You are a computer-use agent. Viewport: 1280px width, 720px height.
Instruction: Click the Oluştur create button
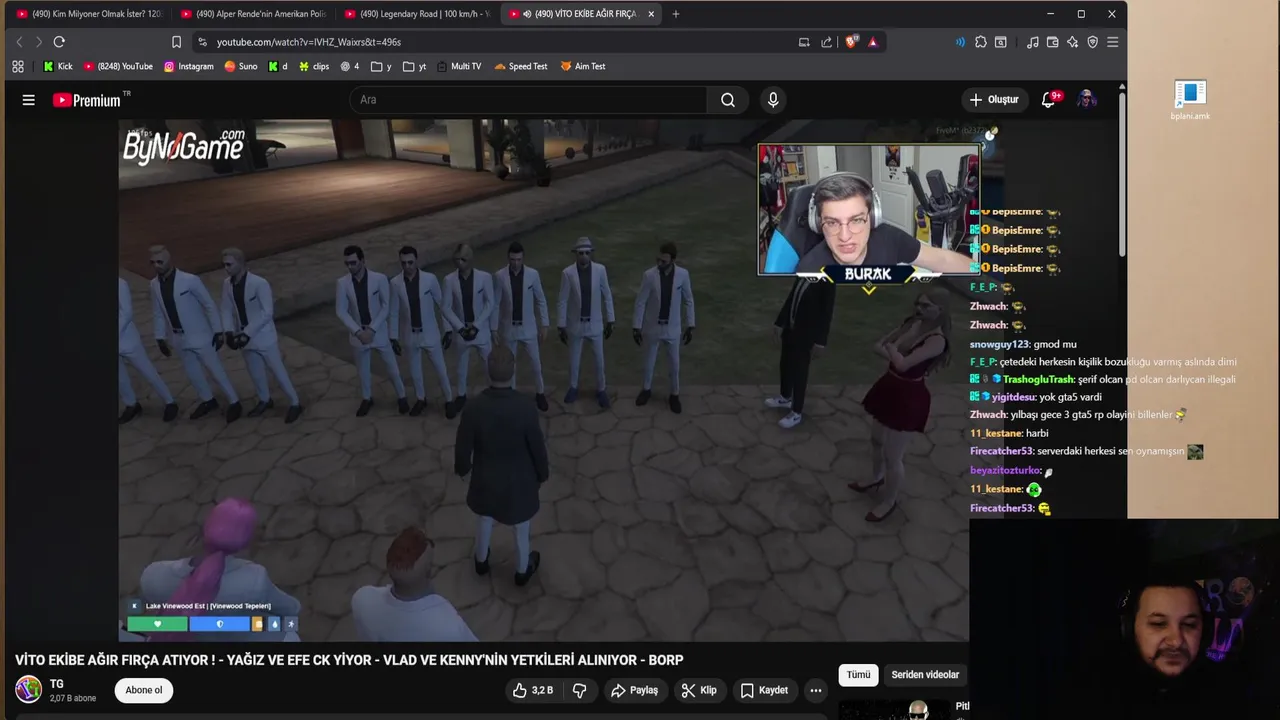pos(994,100)
